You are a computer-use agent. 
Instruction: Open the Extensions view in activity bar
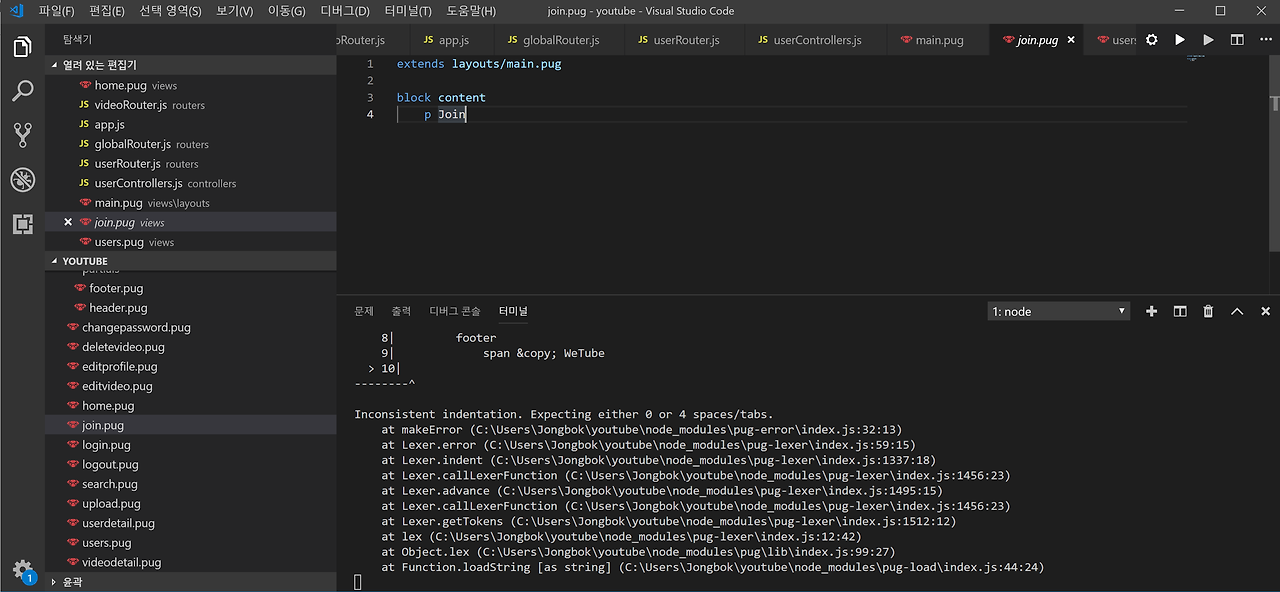tap(22, 224)
